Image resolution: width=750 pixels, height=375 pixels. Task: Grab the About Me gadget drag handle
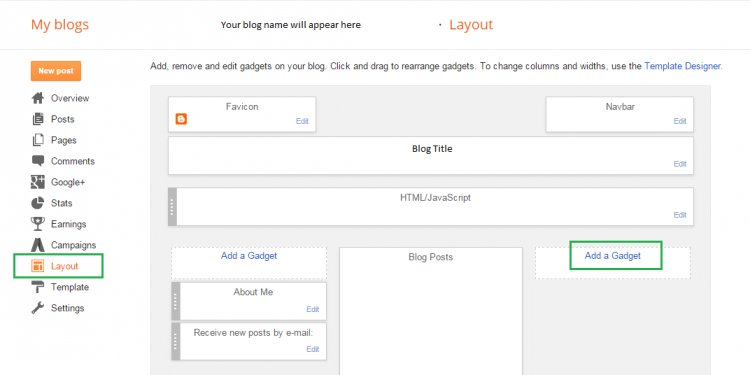(x=176, y=301)
